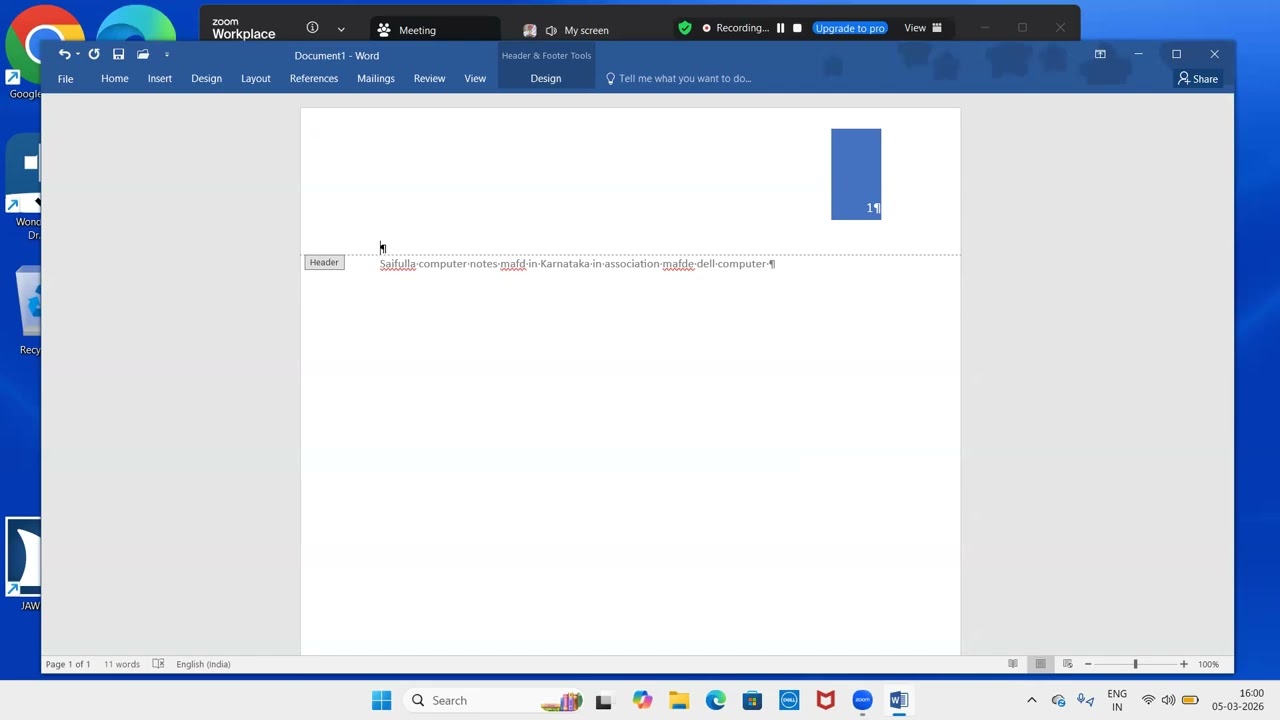The image size is (1280, 720).
Task: Click the 100% zoom level indicator
Action: 1208,664
